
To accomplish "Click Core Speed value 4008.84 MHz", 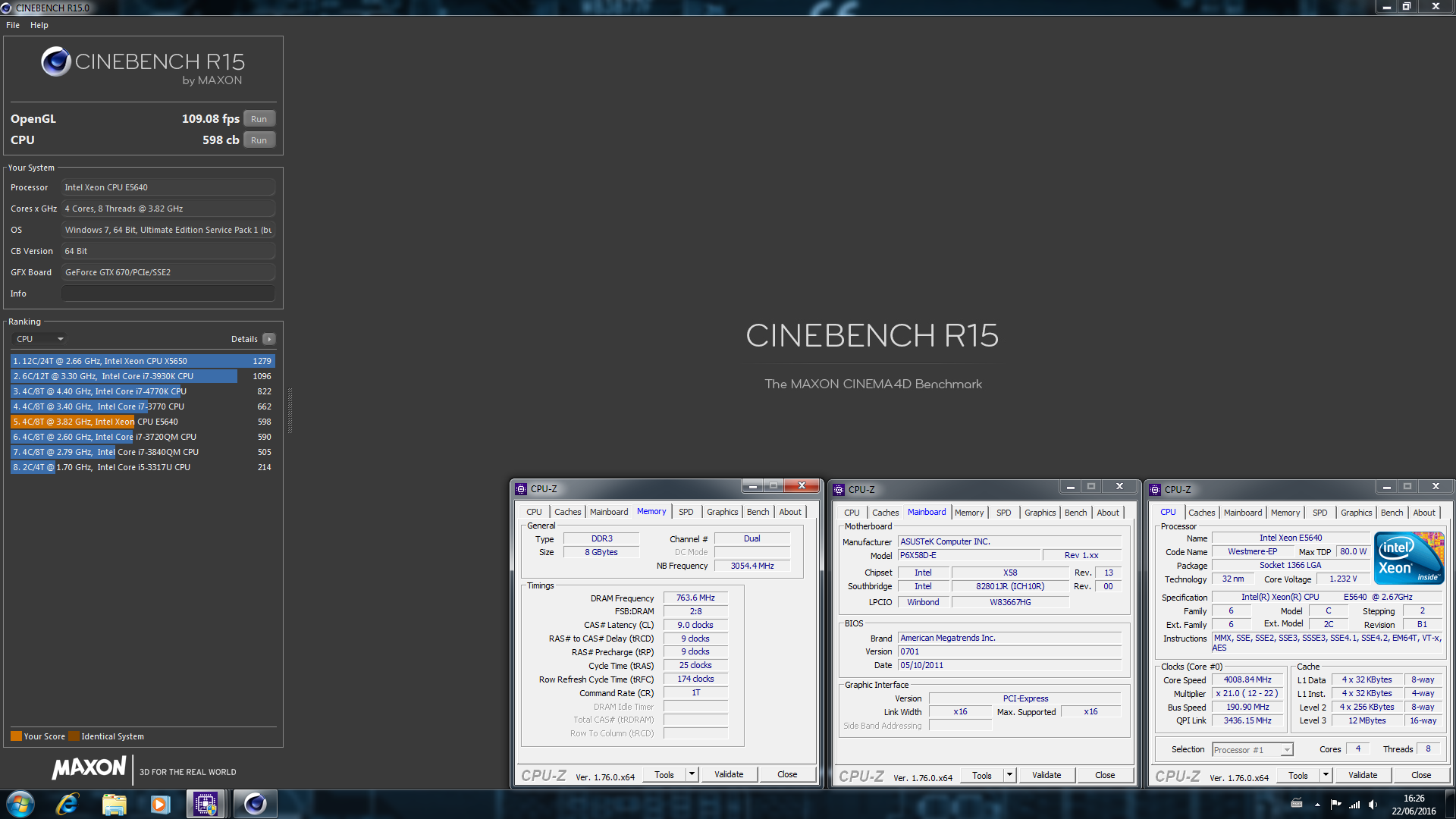I will (1247, 680).
